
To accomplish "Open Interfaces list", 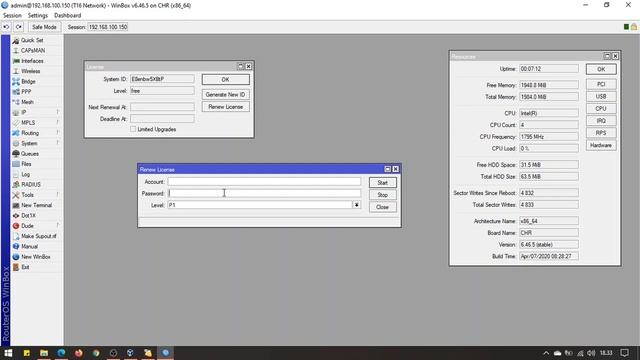I will [x=32, y=61].
